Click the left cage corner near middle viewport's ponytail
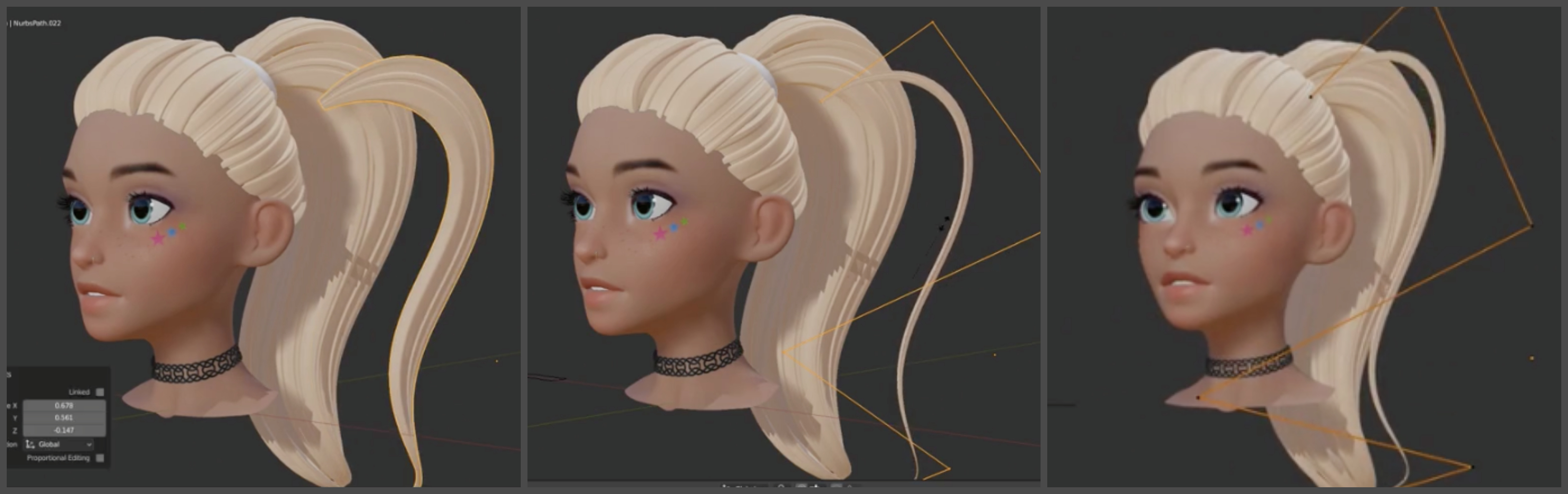The height and width of the screenshot is (494, 1568). coord(784,352)
